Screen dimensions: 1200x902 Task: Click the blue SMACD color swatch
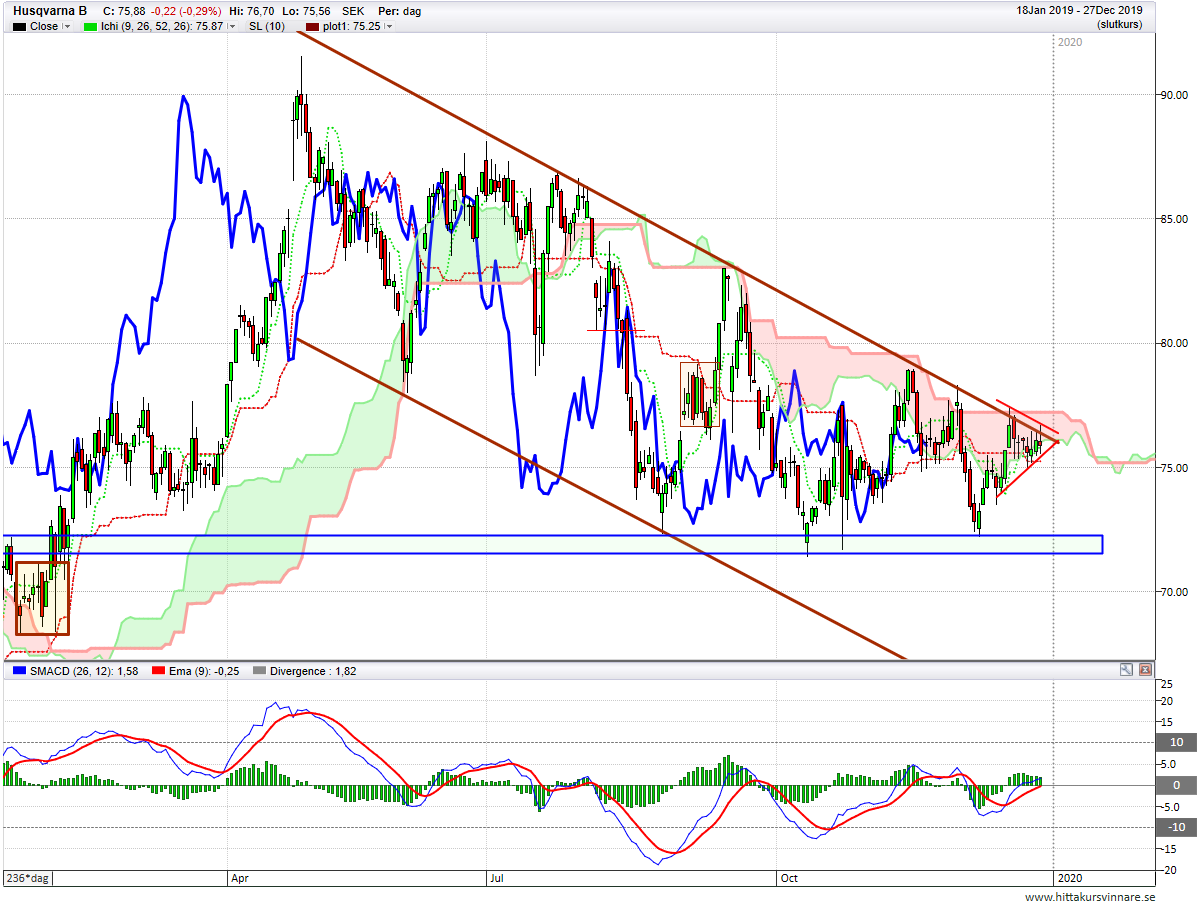[19, 671]
